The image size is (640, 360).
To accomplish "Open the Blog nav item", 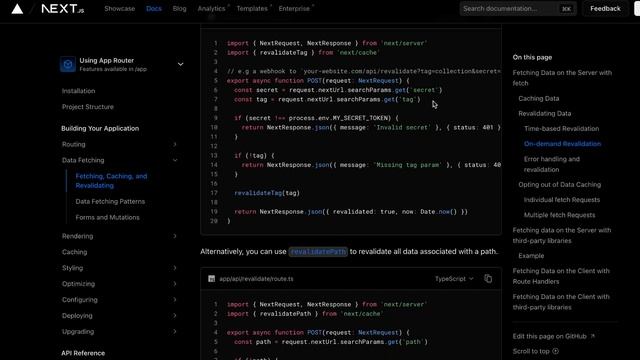I will [179, 9].
